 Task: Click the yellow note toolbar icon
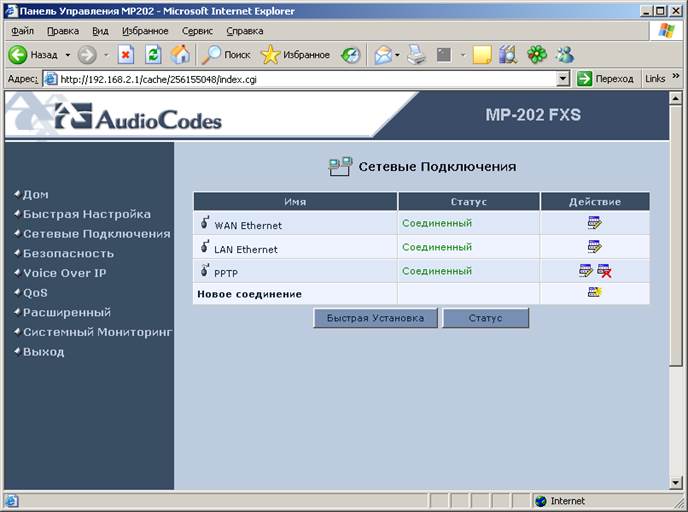[x=482, y=55]
